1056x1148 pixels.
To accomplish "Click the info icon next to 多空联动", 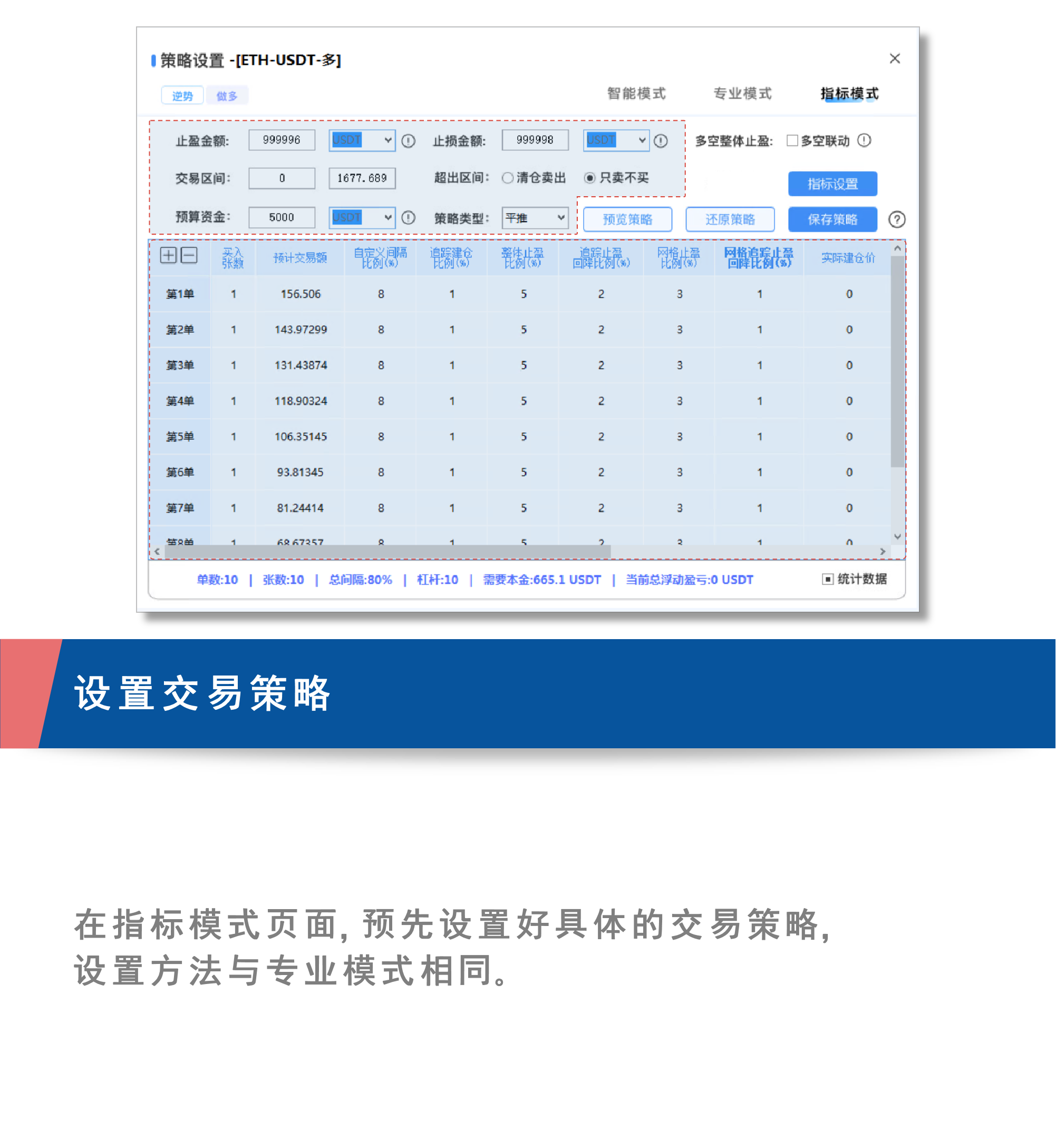I will point(864,140).
